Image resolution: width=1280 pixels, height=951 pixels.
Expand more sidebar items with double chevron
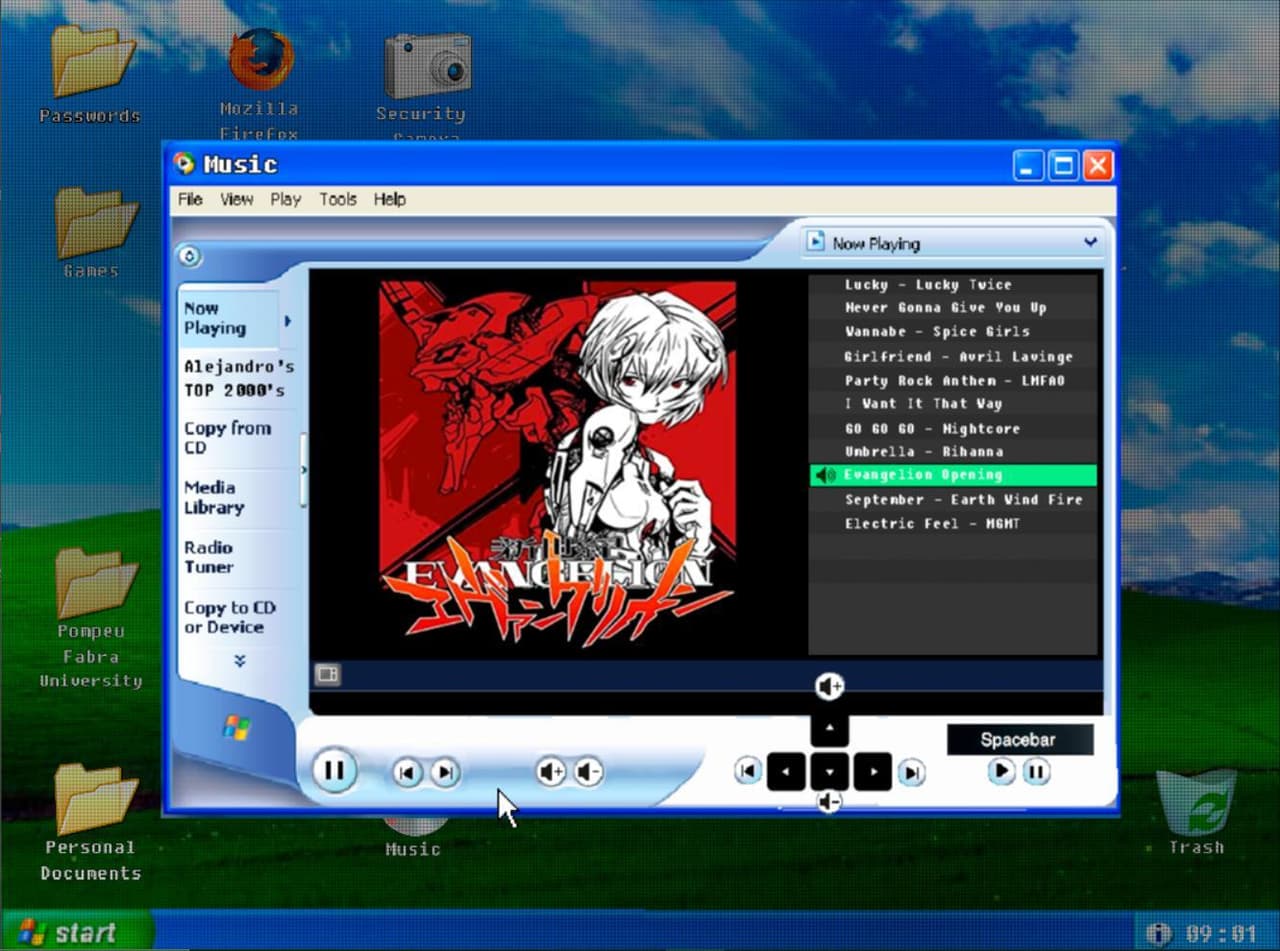coord(240,661)
